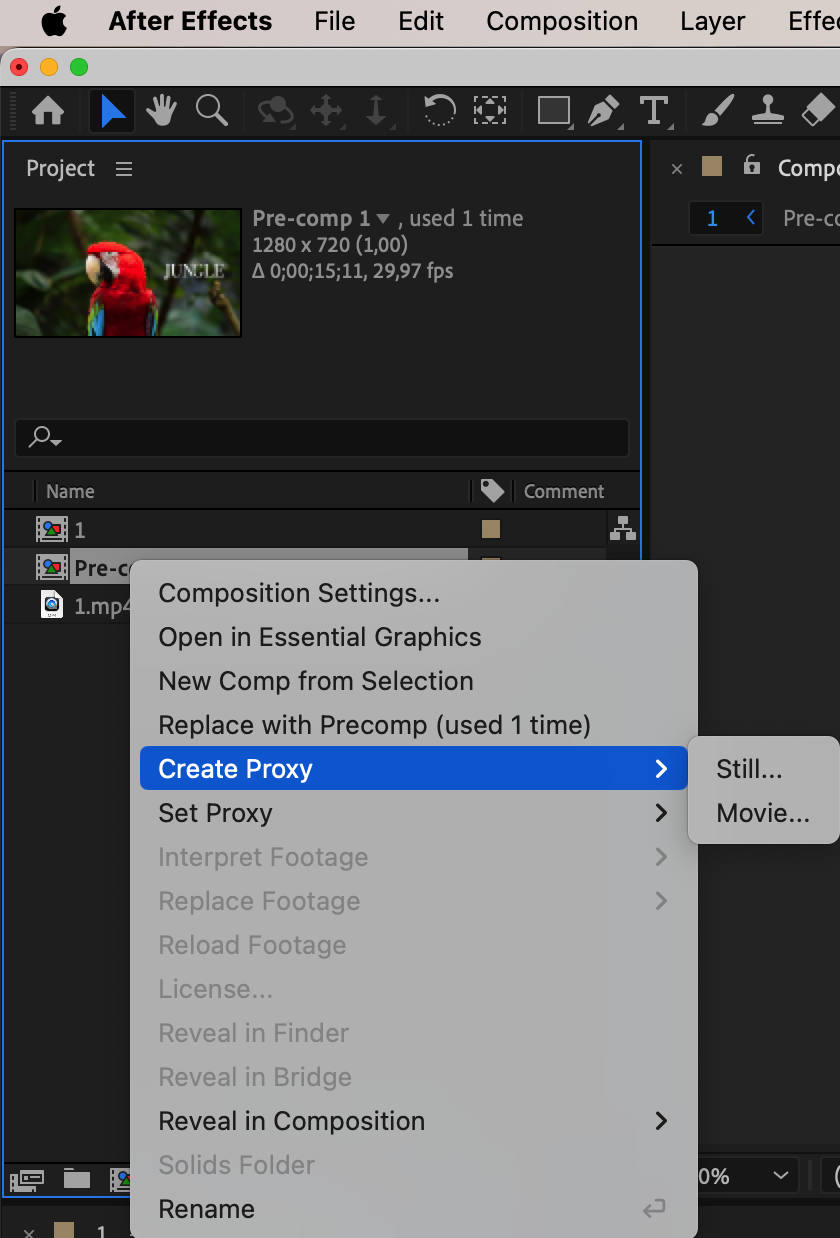Viewport: 840px width, 1238px height.
Task: Open the Apple menu
Action: click(x=54, y=21)
